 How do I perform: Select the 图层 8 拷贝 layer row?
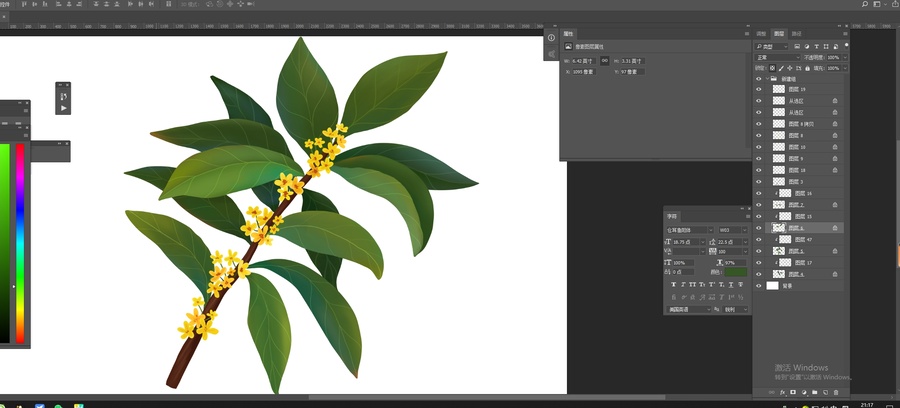[x=798, y=124]
